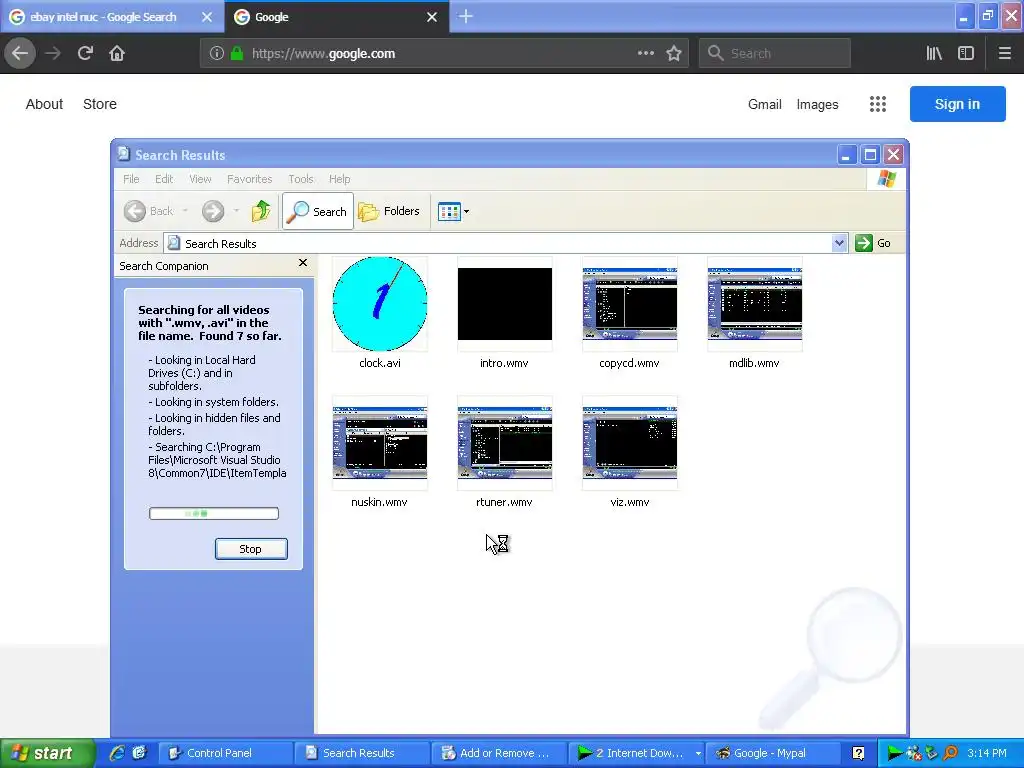Switch to Control Panel taskbar button
The height and width of the screenshot is (768, 1024).
[225, 753]
